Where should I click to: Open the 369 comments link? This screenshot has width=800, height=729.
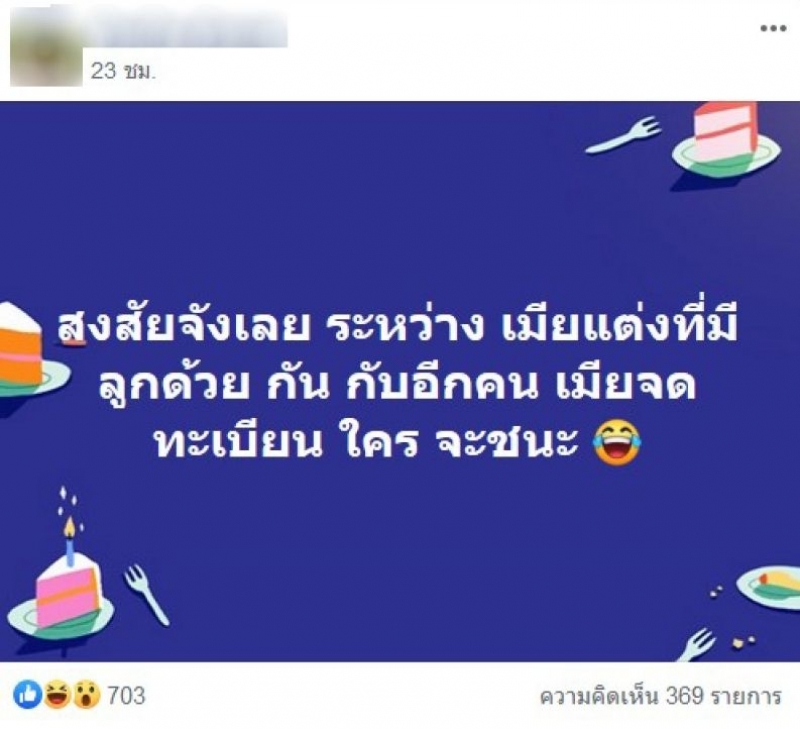(x=661, y=696)
